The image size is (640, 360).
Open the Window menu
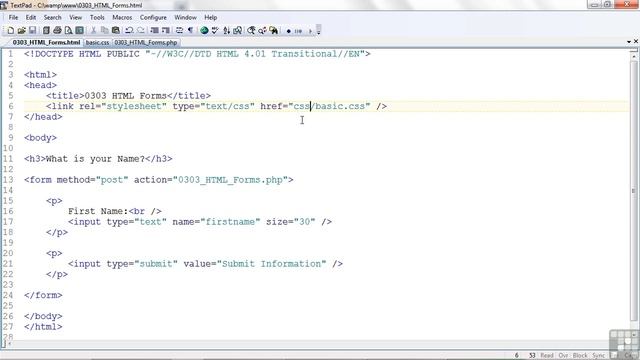185,18
